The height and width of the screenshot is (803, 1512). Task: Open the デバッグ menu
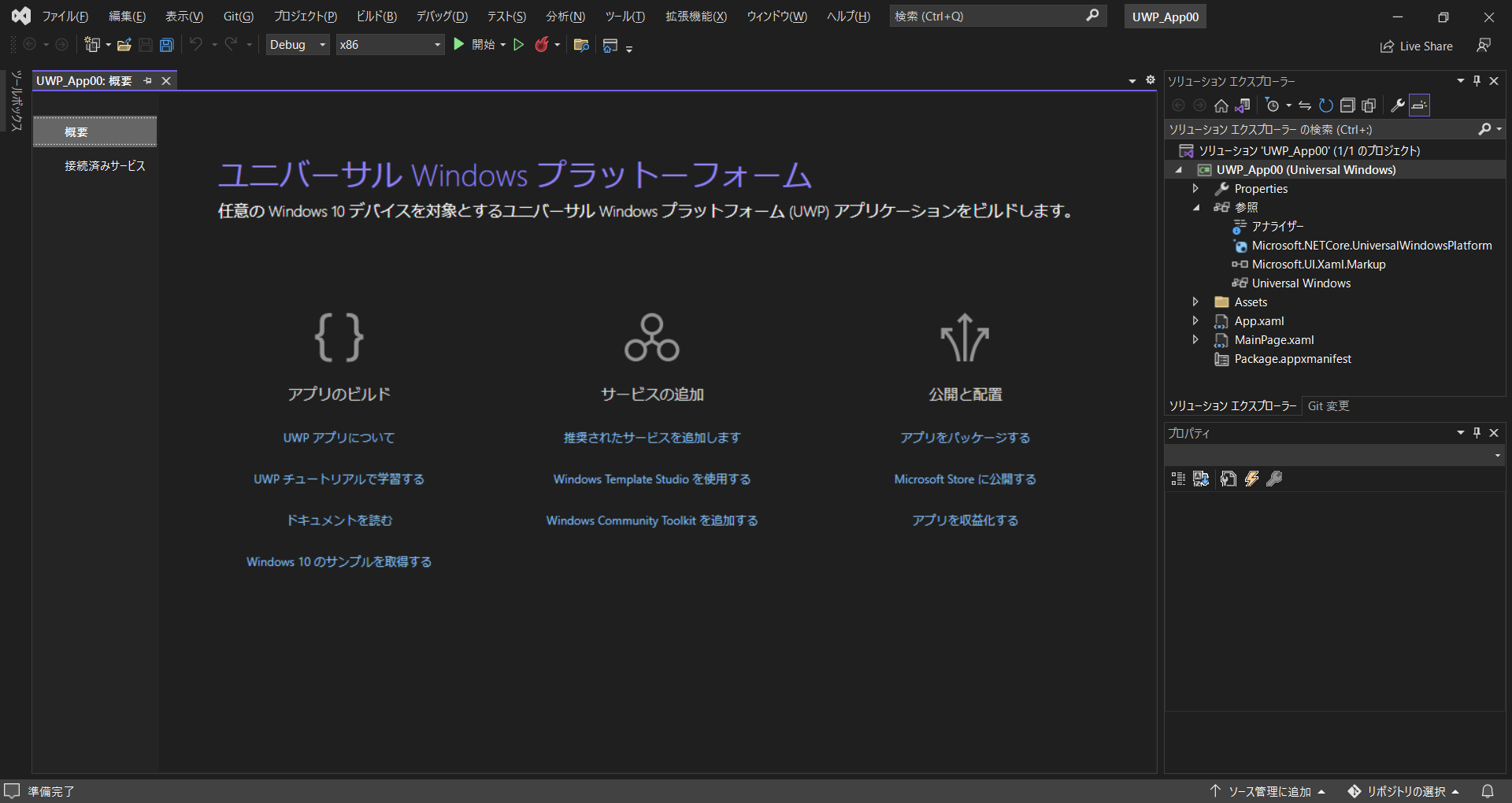[441, 16]
